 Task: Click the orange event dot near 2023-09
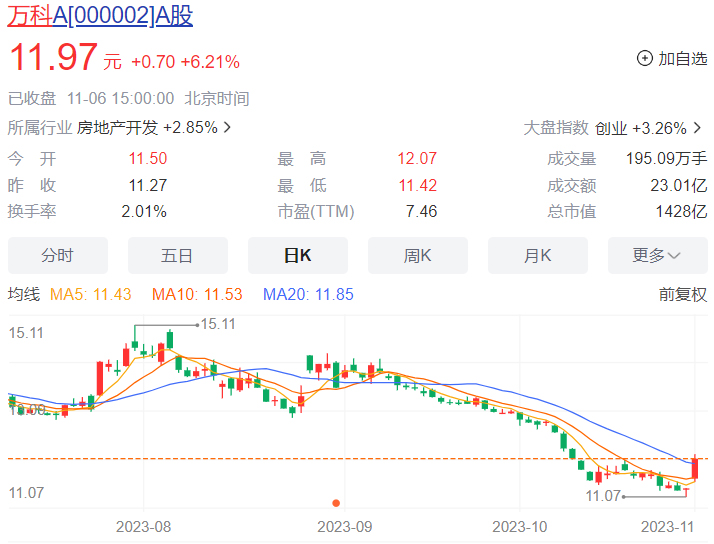[x=336, y=503]
